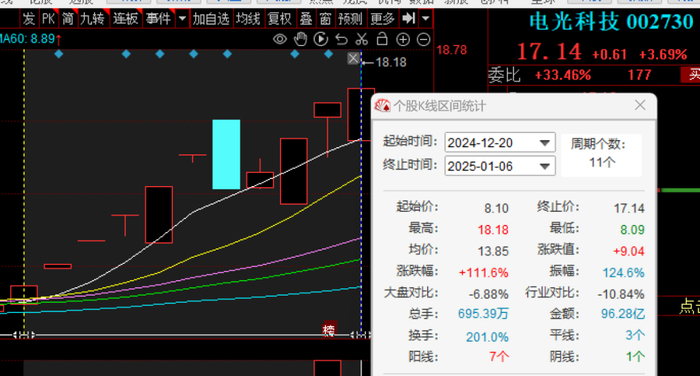Select the 九转 indicator tab

[92, 19]
